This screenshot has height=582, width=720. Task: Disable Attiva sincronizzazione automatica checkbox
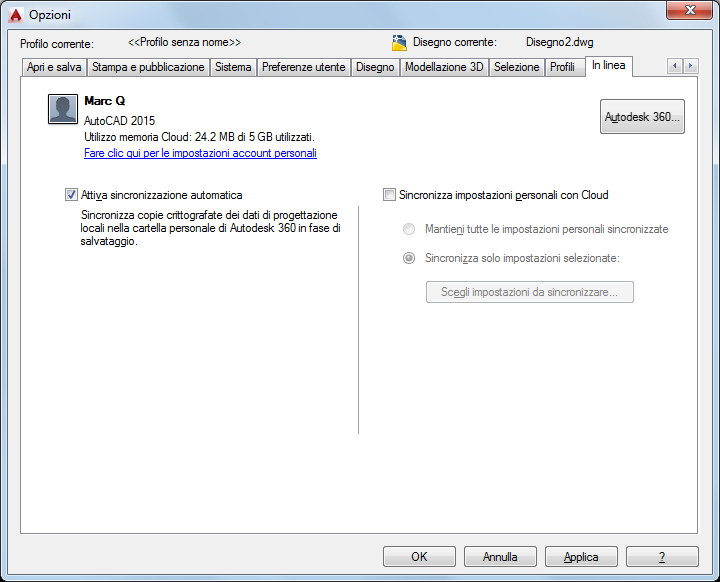[x=71, y=195]
